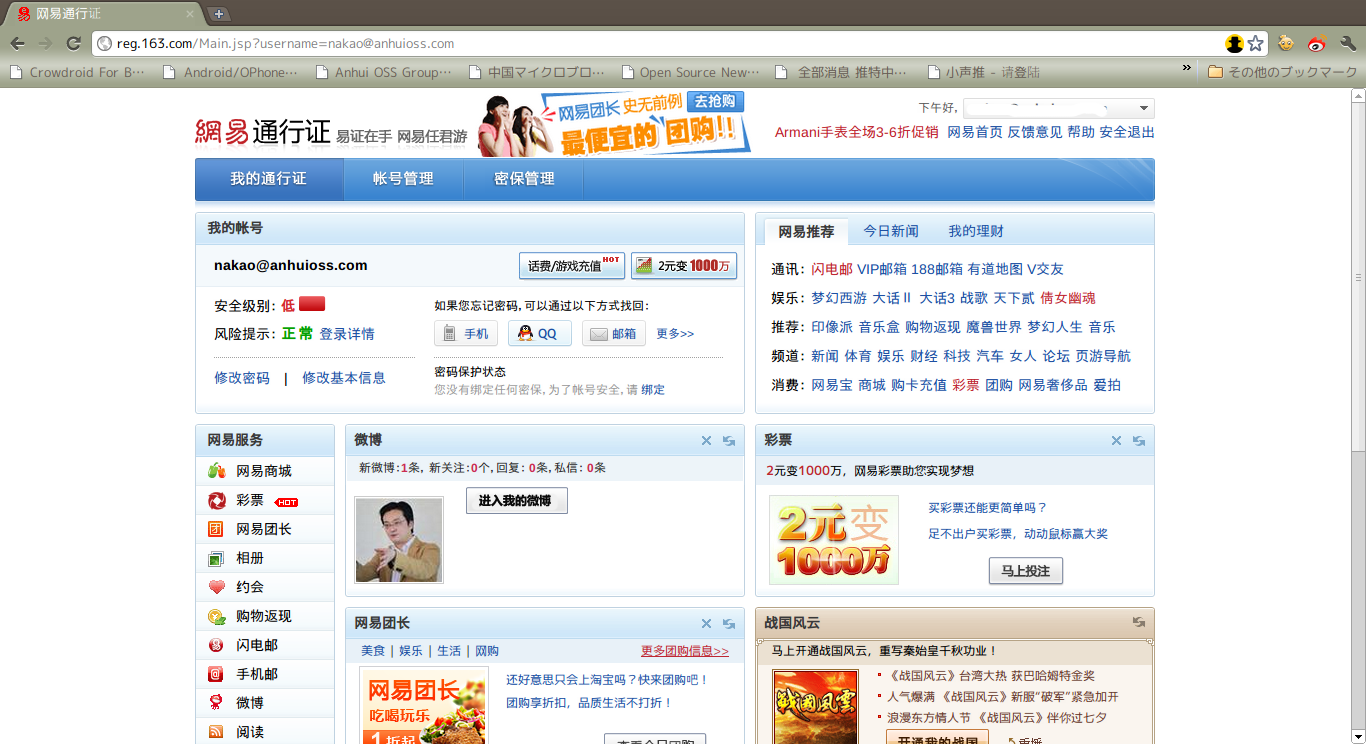The height and width of the screenshot is (744, 1366).
Task: Collapse the 网易团长 widget using its arrows icon
Action: [x=729, y=624]
